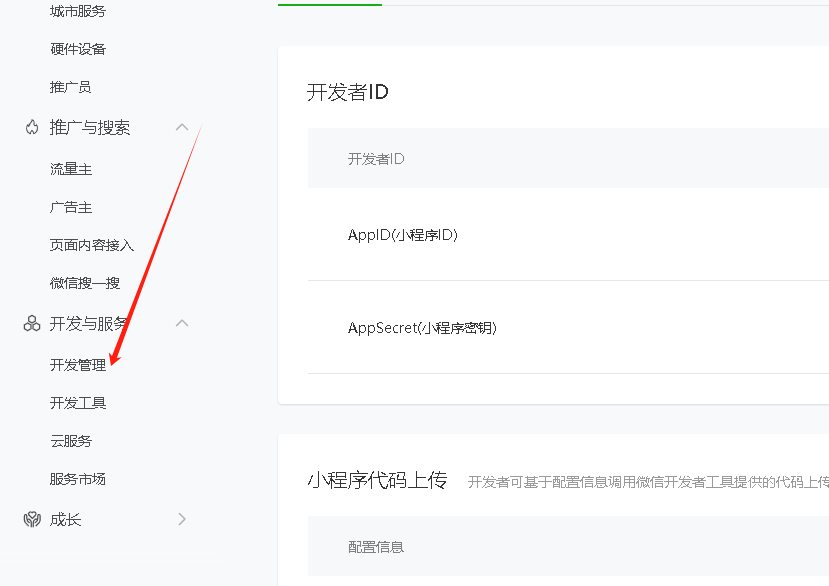829x586 pixels.
Task: Click the flame icon beside 推广与搜索
Action: (32, 127)
